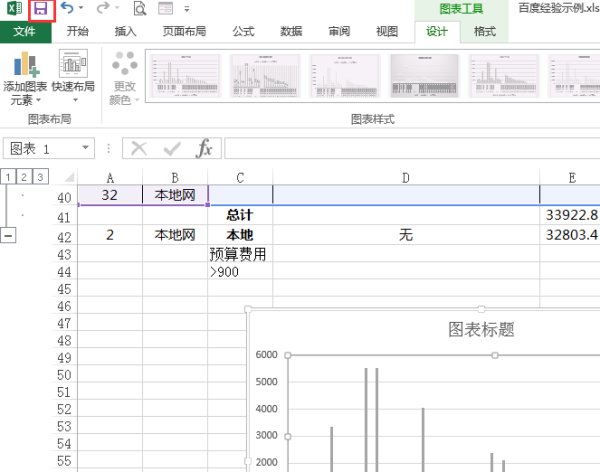The image size is (600, 472).
Task: Switch to the 视图 ribbon tab
Action: tap(387, 31)
